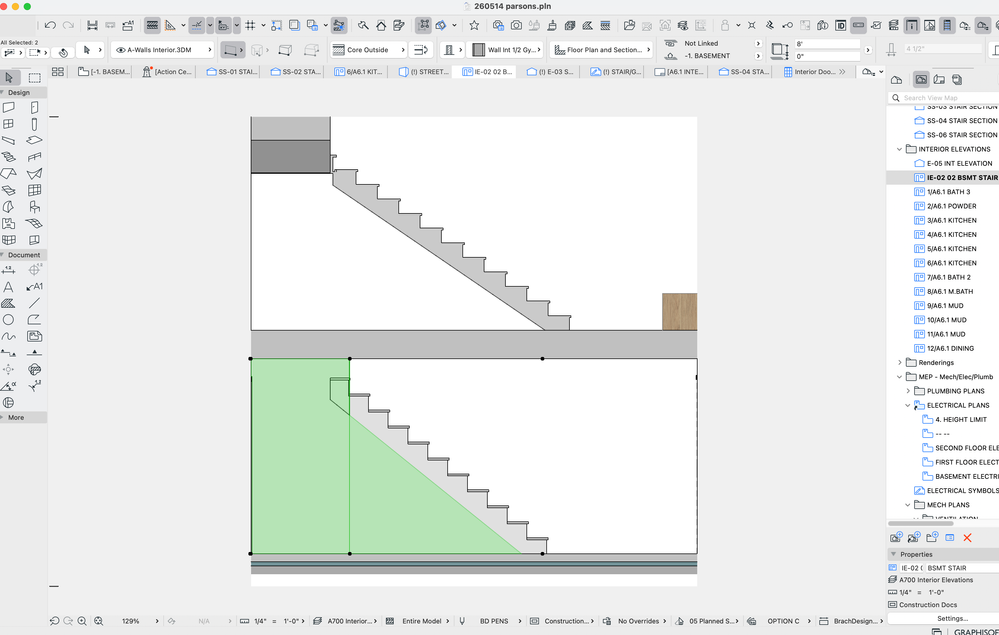The image size is (999, 635).
Task: Click the wall height 8' input field
Action: 828,44
